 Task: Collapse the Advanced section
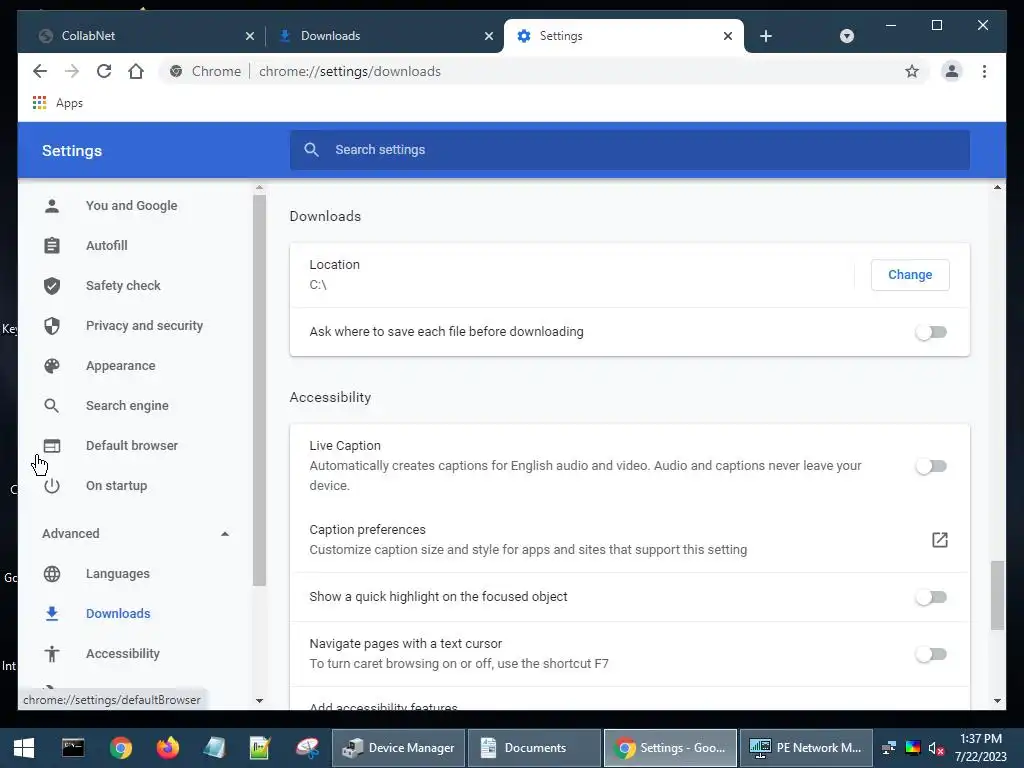(x=225, y=534)
